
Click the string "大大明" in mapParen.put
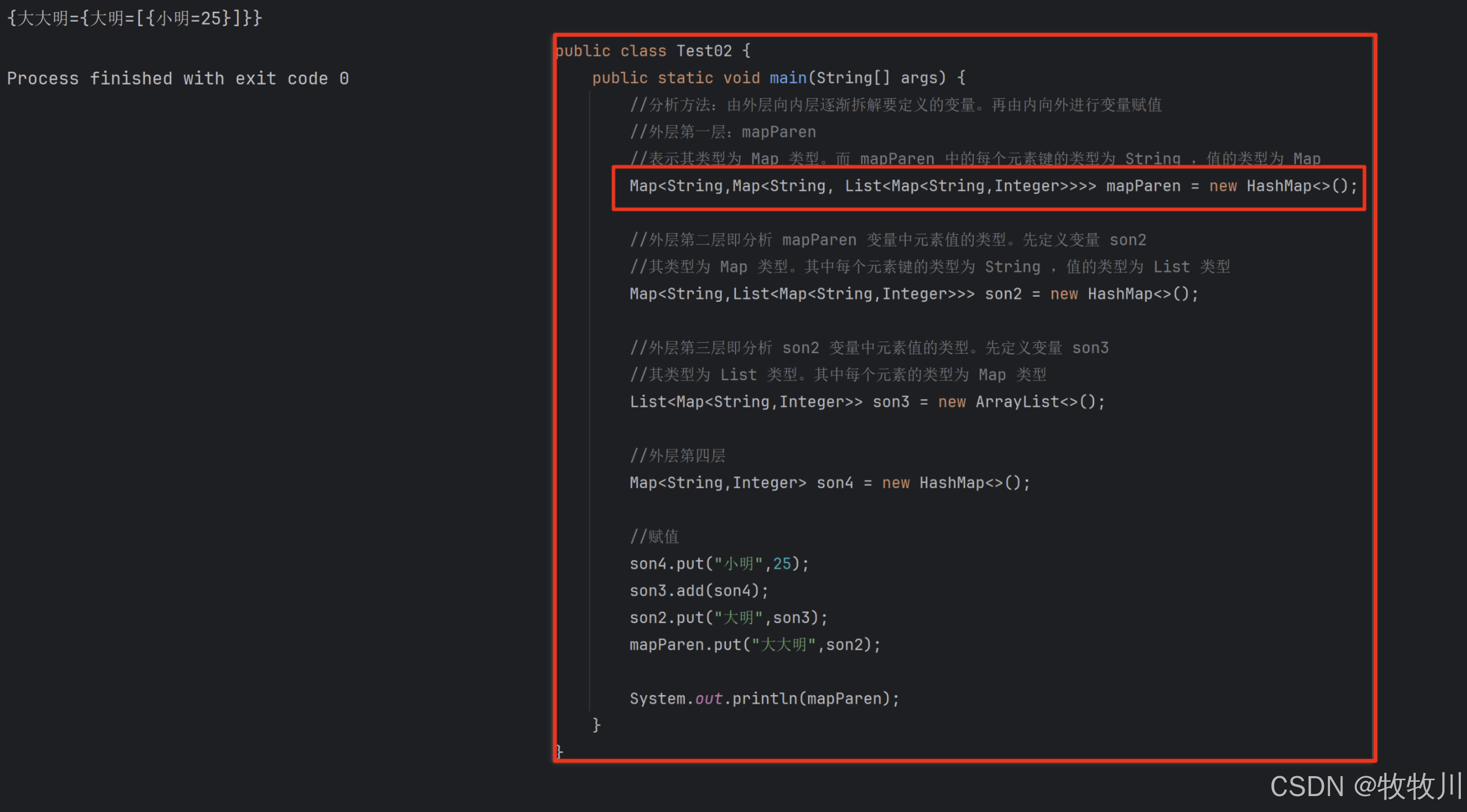(x=783, y=644)
